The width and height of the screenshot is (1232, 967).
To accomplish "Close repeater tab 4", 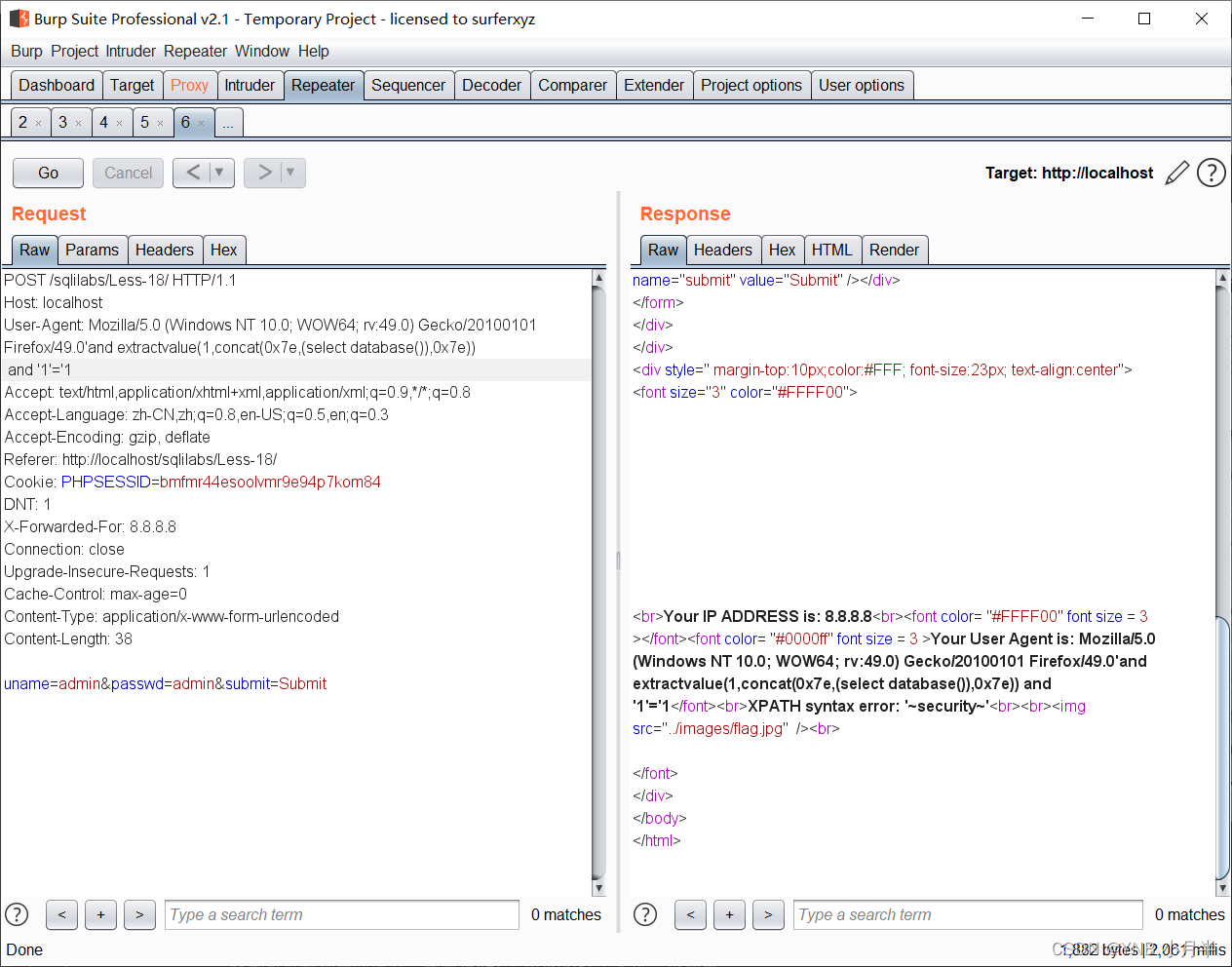I will 119,124.
